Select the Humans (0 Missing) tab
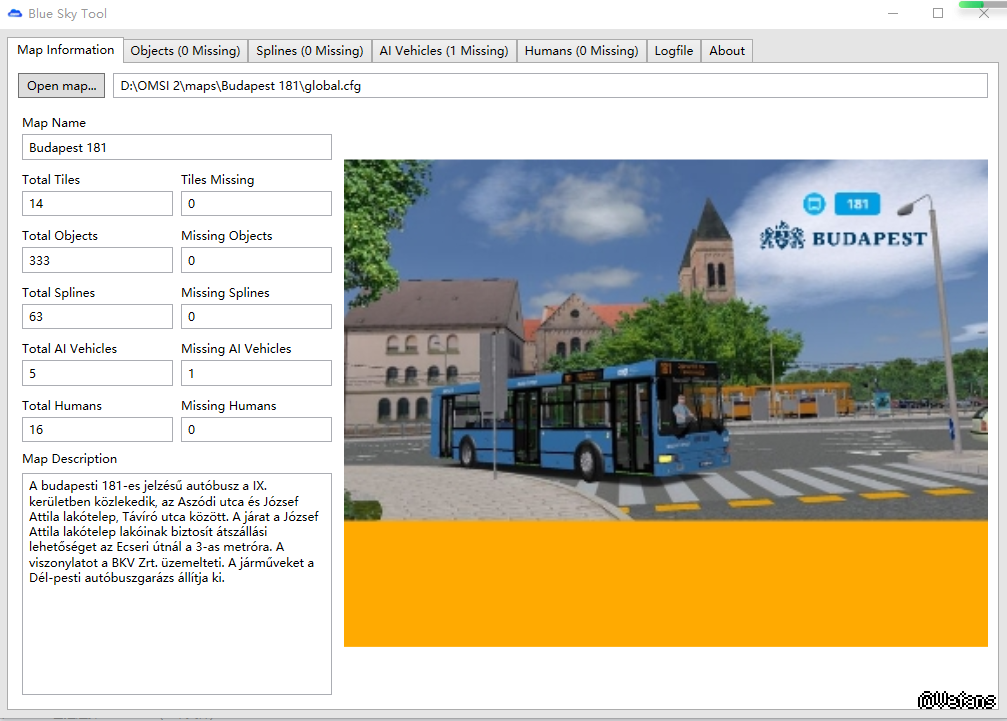This screenshot has width=1007, height=721. point(581,51)
